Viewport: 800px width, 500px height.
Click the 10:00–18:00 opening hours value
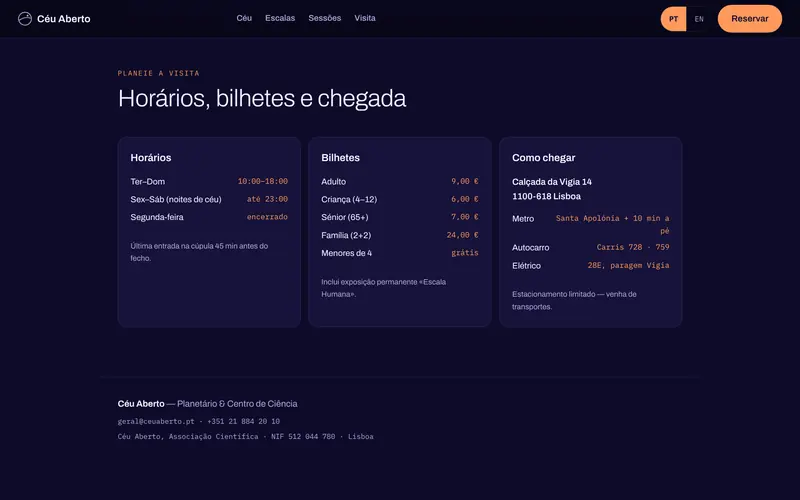[263, 181]
